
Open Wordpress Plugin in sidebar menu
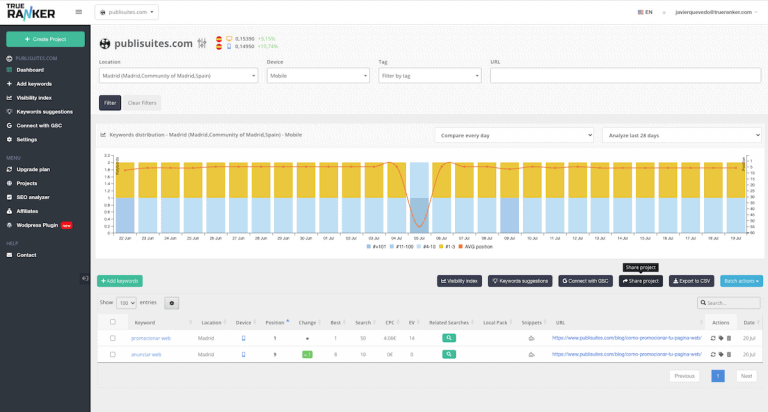pos(37,225)
